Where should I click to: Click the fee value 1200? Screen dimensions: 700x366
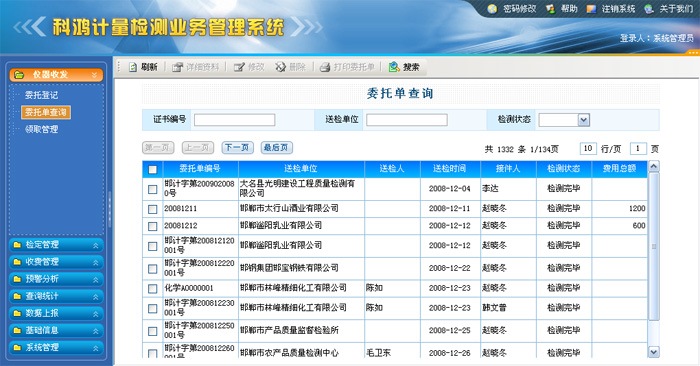tap(637, 208)
